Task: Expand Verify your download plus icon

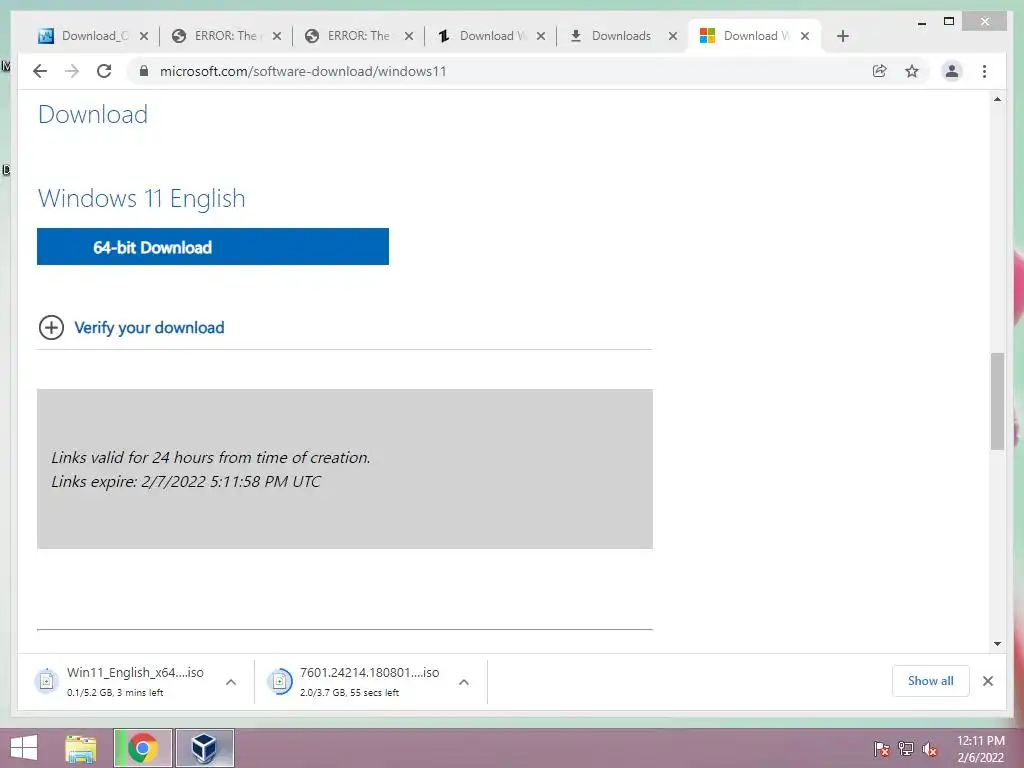Action: click(x=52, y=327)
